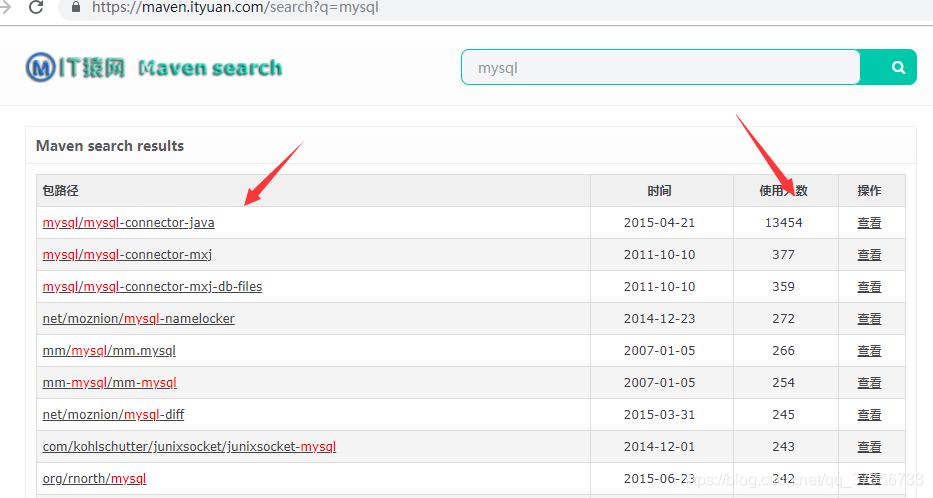Click usage count 254

coord(784,383)
